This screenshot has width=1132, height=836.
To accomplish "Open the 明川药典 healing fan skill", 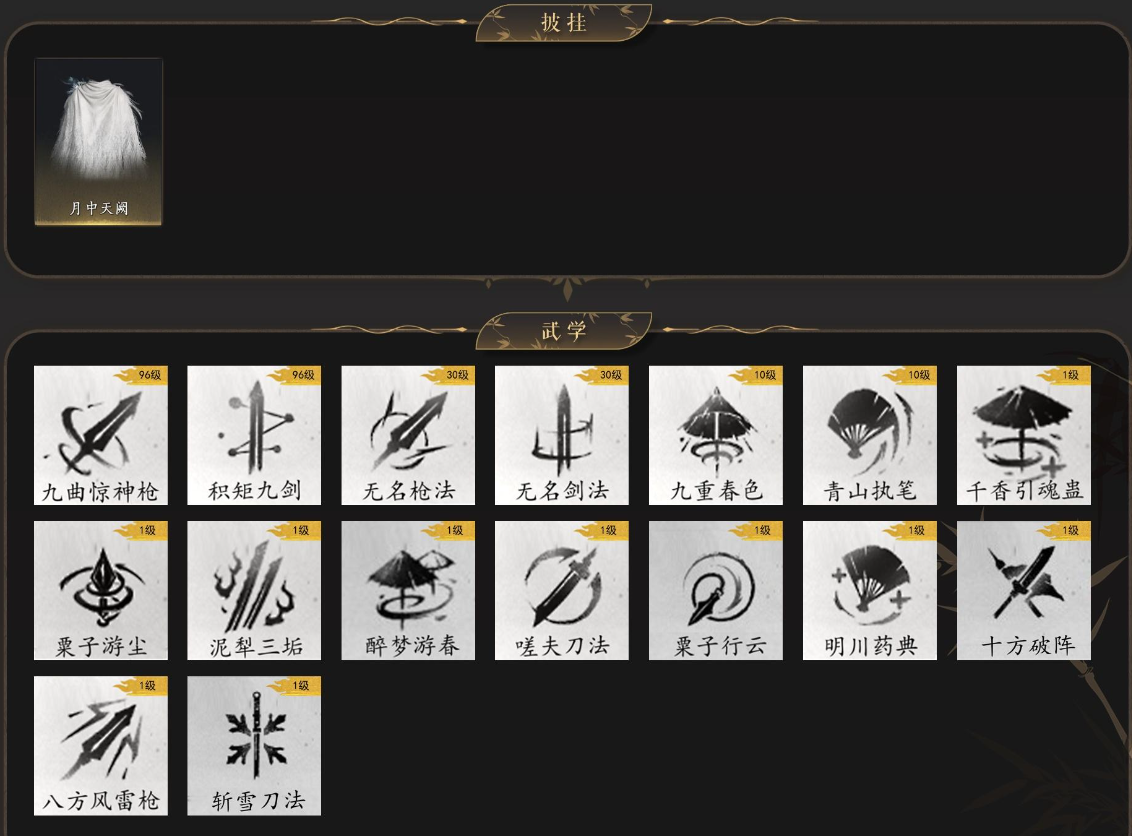I will pos(870,590).
